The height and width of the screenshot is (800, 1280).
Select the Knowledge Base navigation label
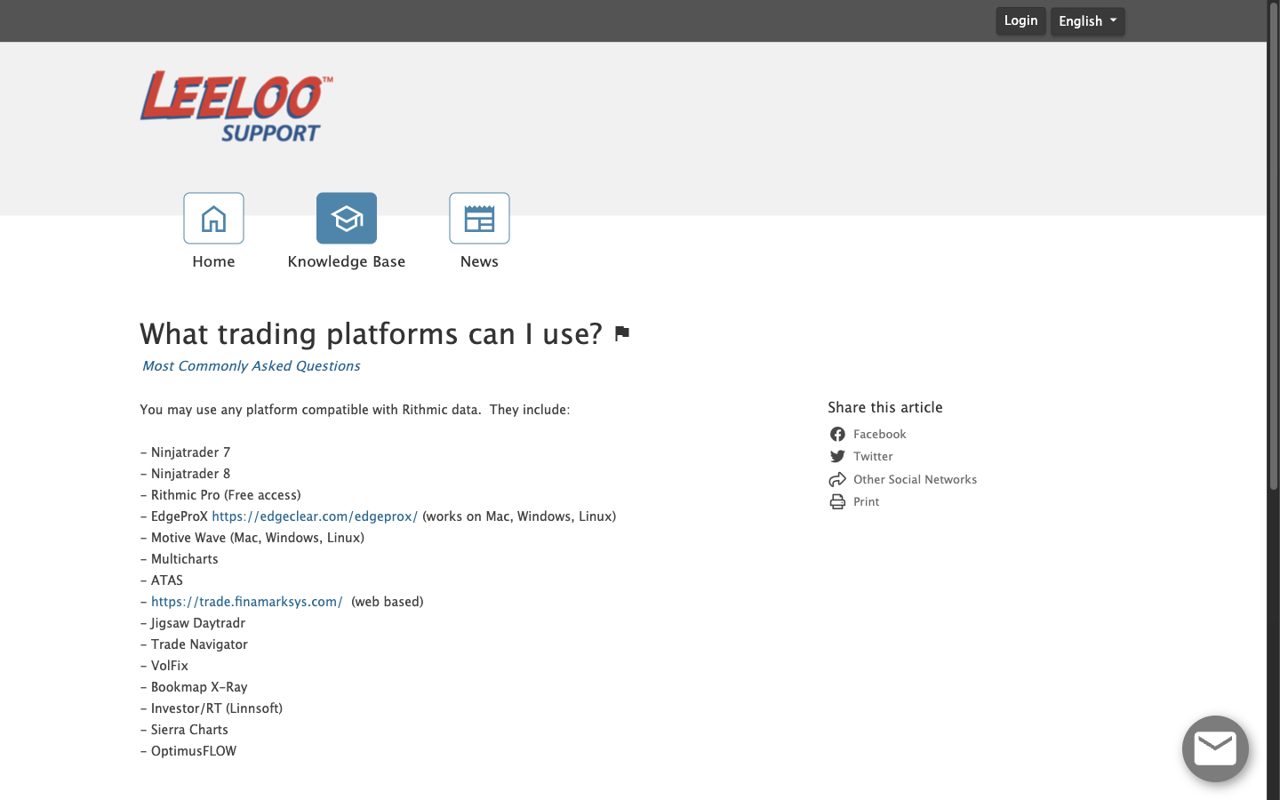pos(347,261)
